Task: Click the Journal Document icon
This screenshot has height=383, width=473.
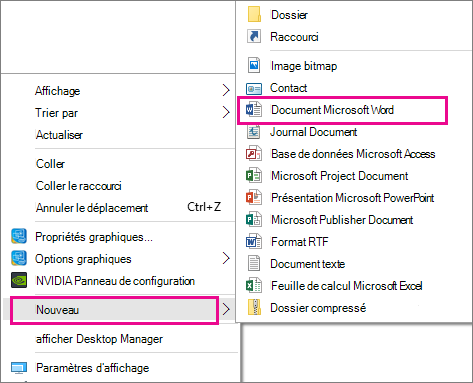Action: coord(254,132)
